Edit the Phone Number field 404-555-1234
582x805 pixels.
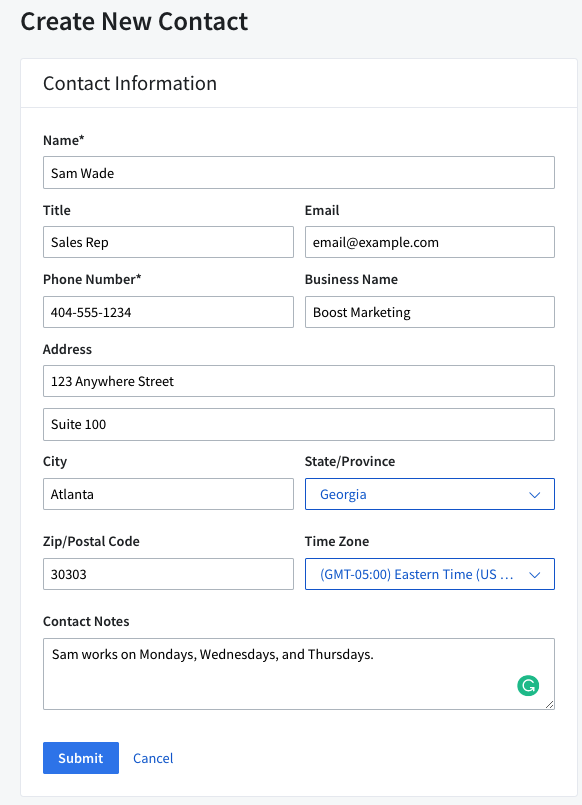click(168, 312)
